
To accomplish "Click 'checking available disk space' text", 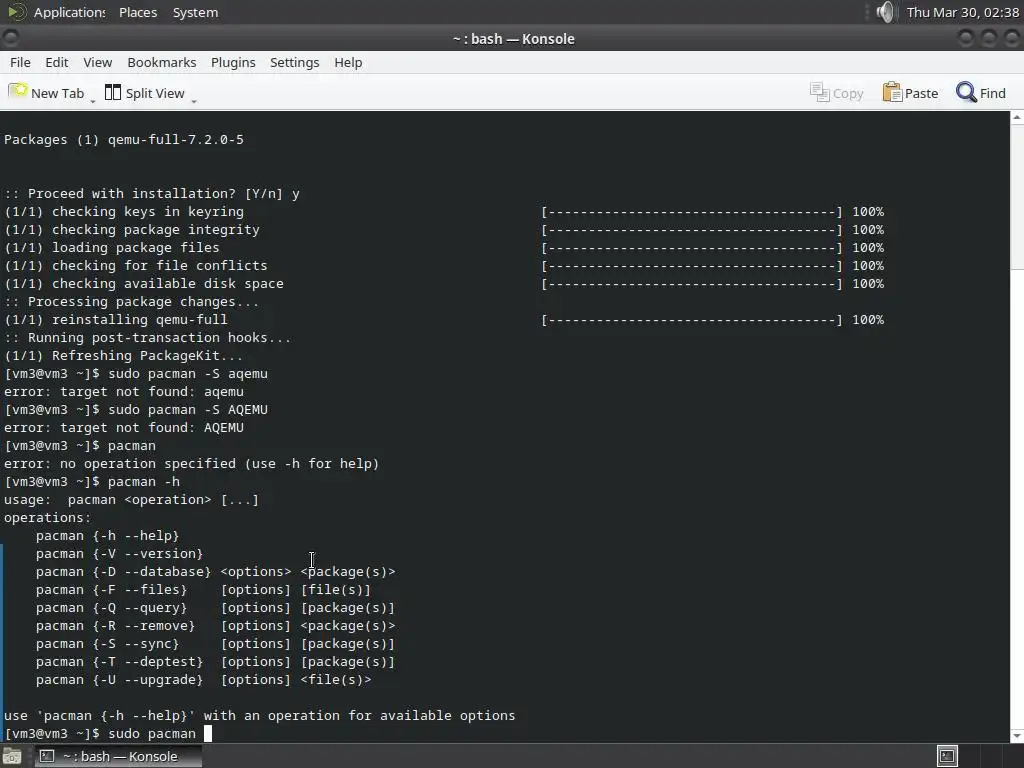I will 168,283.
